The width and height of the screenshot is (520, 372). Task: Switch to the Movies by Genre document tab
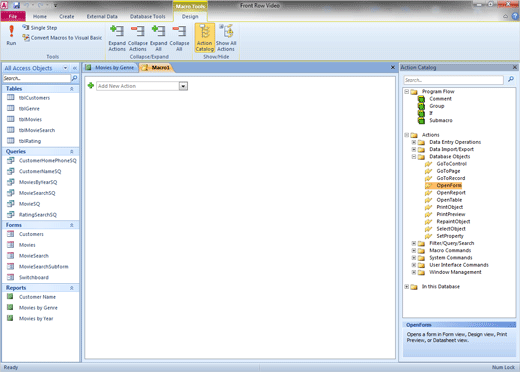(x=110, y=68)
